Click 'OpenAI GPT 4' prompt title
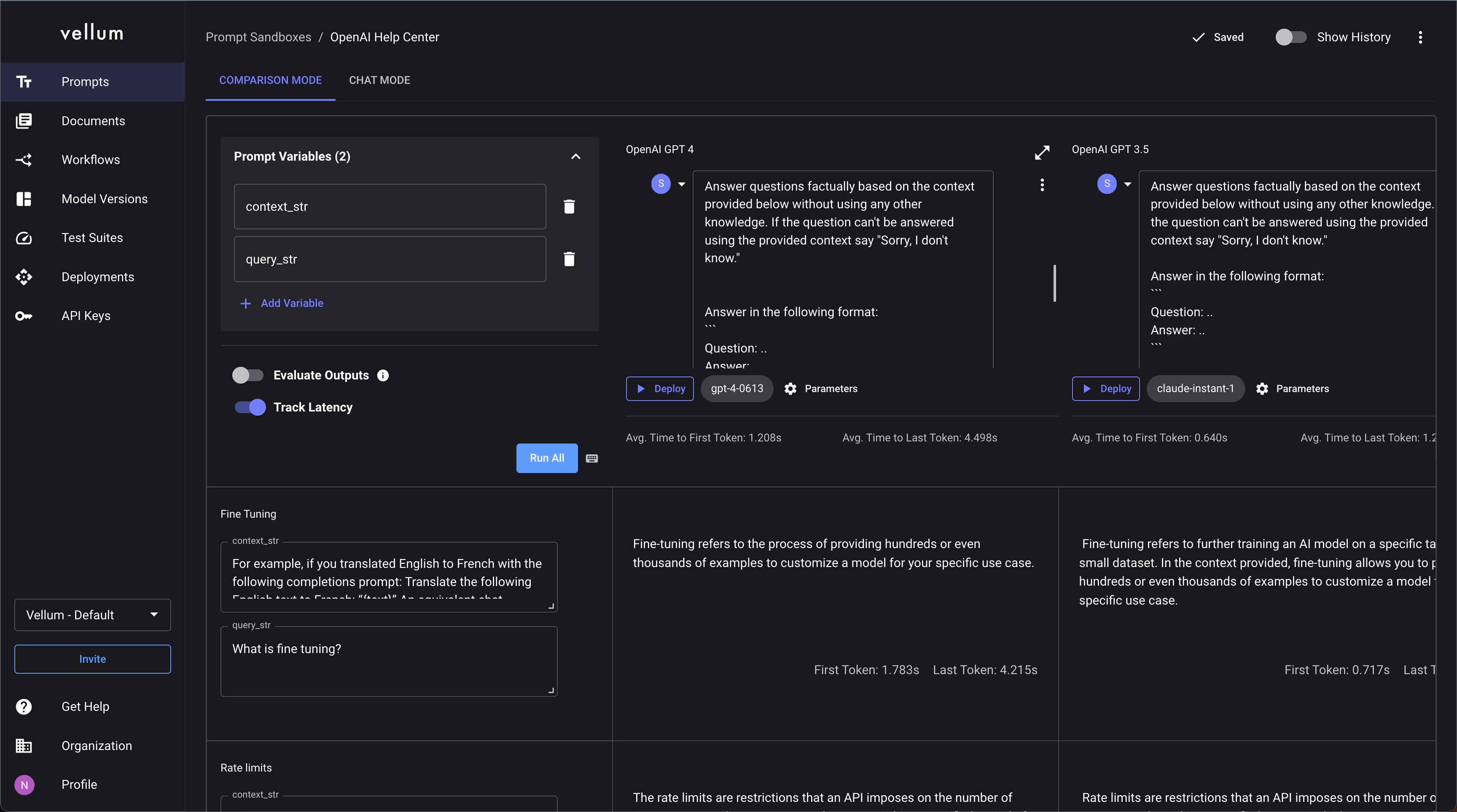 (x=659, y=149)
